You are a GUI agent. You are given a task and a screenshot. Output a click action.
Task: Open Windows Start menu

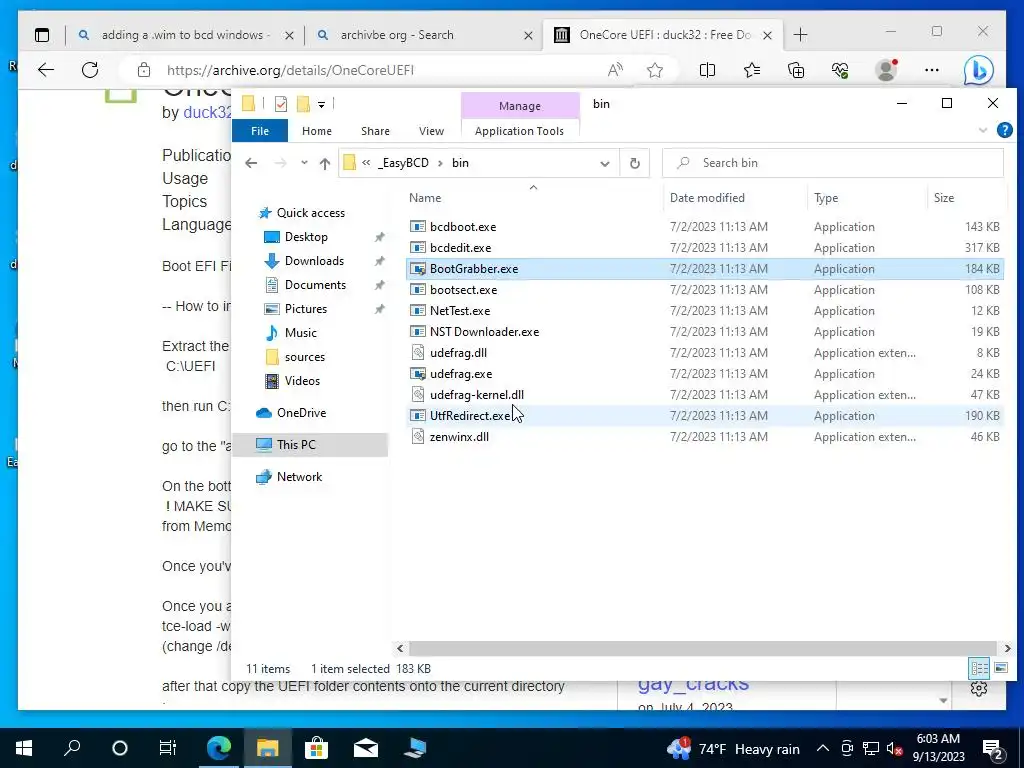(24, 748)
